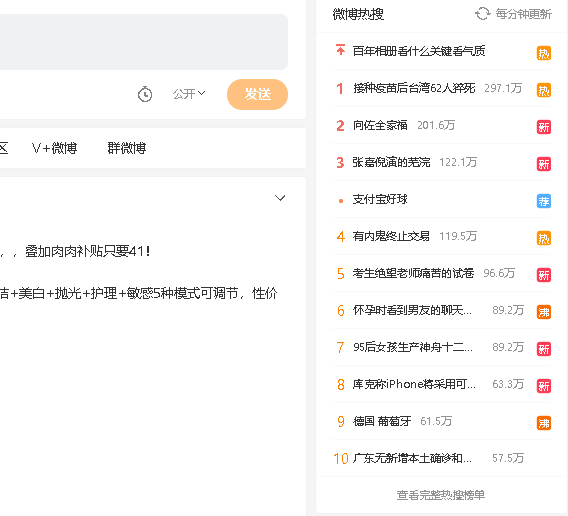The height and width of the screenshot is (516, 568).
Task: Click the pinned top-arrow icon
Action: (340, 50)
